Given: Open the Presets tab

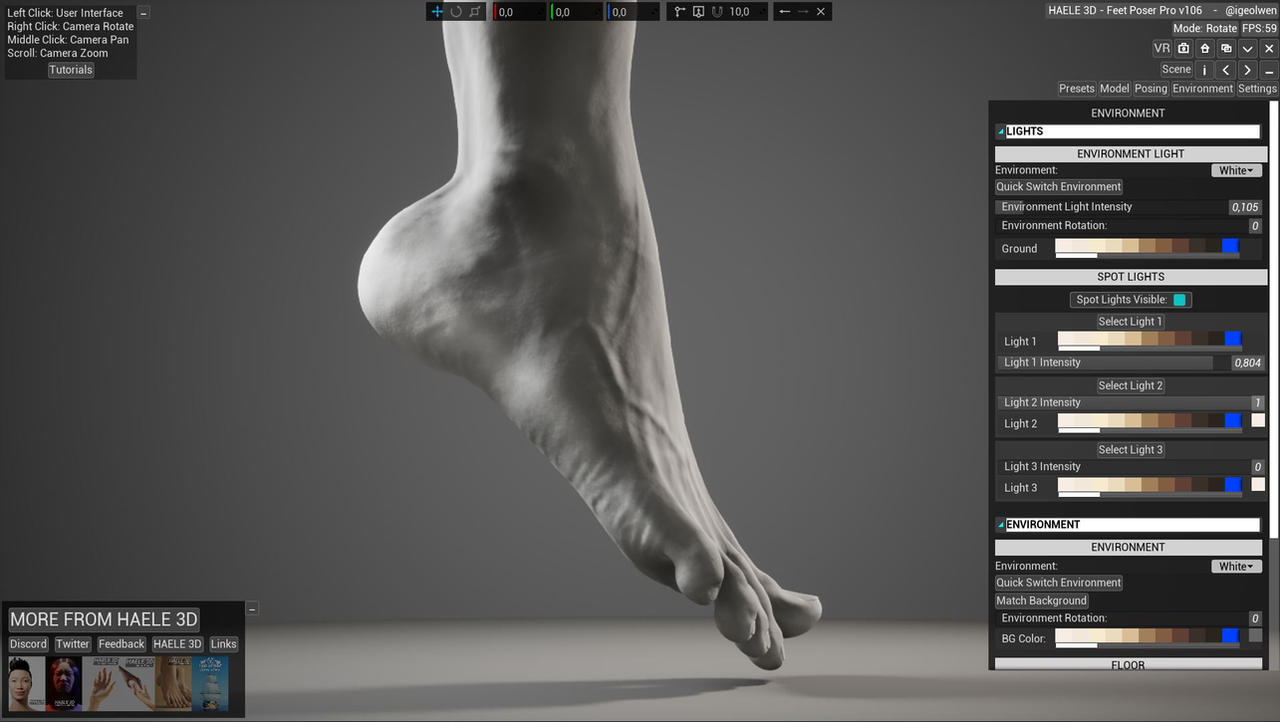Looking at the screenshot, I should (x=1077, y=89).
